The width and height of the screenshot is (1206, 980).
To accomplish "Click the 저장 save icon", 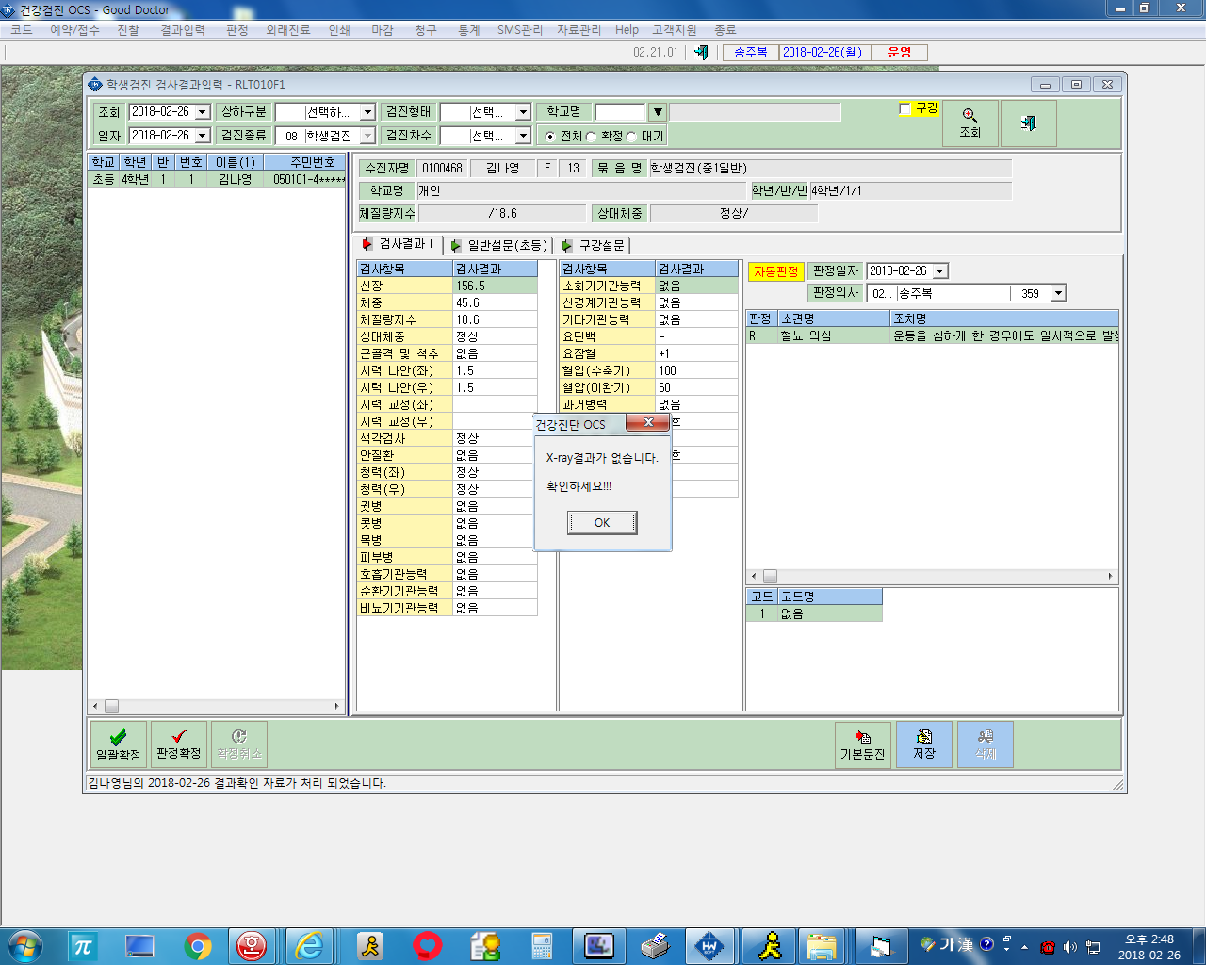I will tap(924, 744).
